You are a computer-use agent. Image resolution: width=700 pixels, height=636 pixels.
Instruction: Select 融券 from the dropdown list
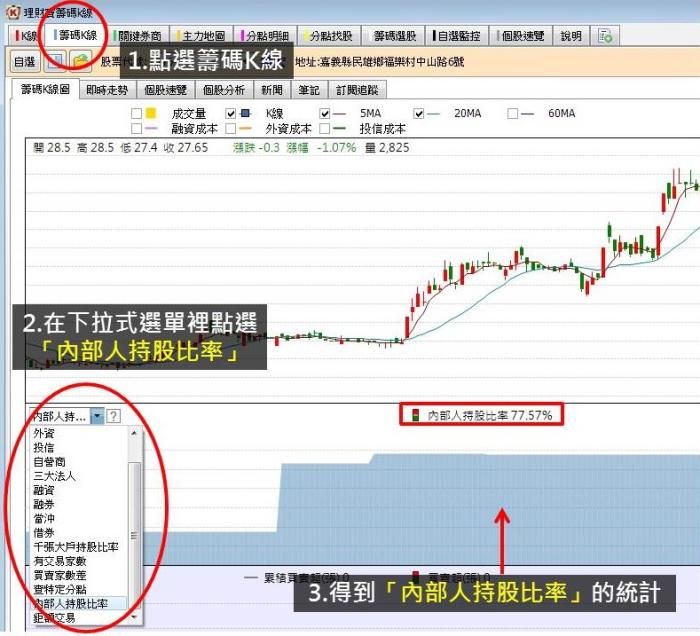pyautogui.click(x=44, y=504)
